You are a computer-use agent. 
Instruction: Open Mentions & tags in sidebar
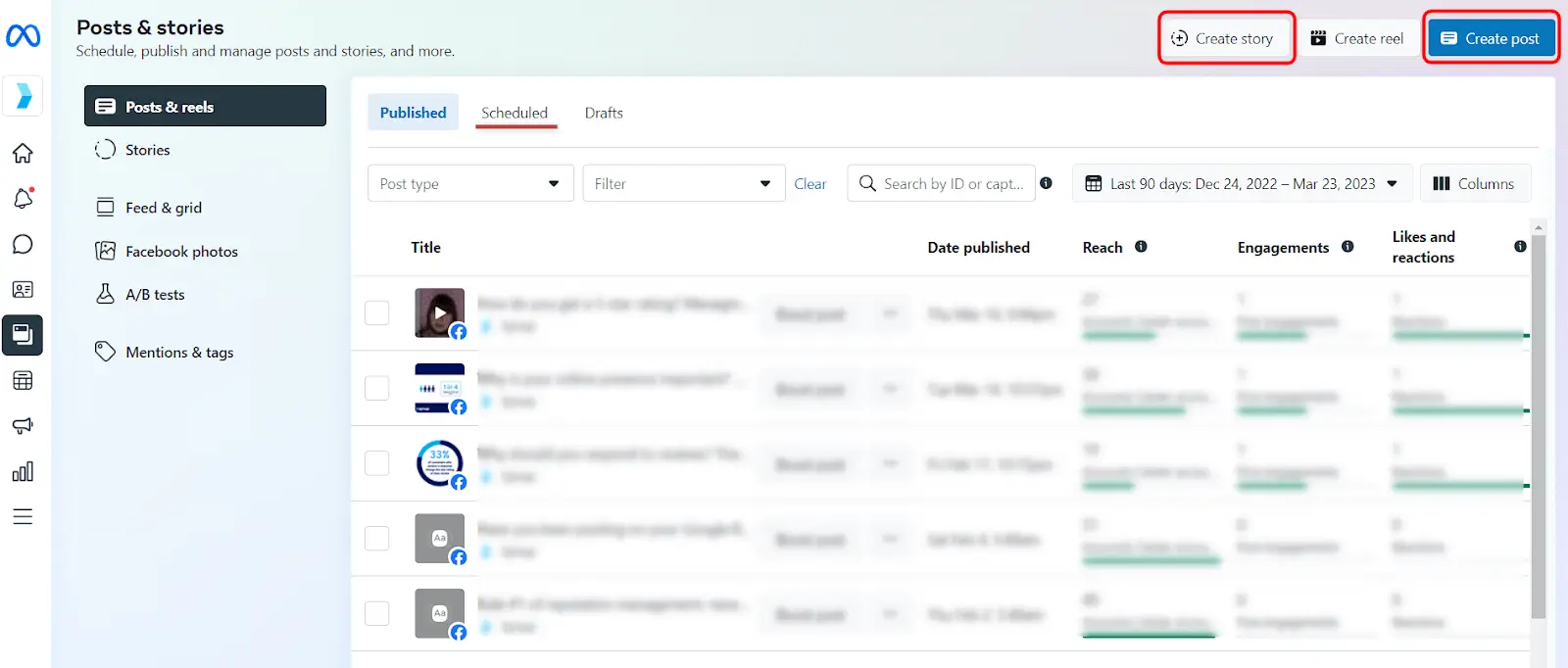click(179, 353)
